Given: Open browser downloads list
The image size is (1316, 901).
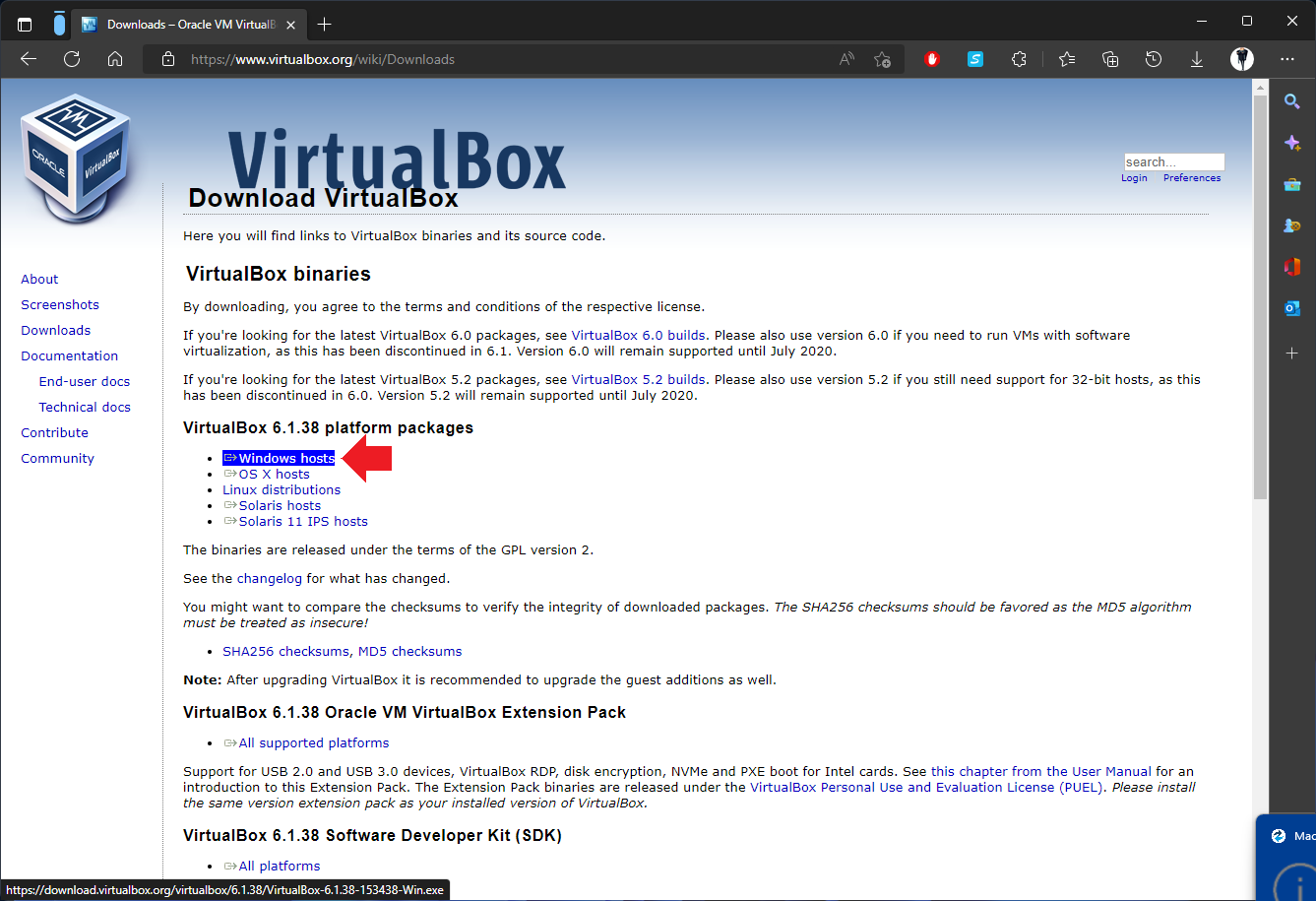Looking at the screenshot, I should [1196, 59].
